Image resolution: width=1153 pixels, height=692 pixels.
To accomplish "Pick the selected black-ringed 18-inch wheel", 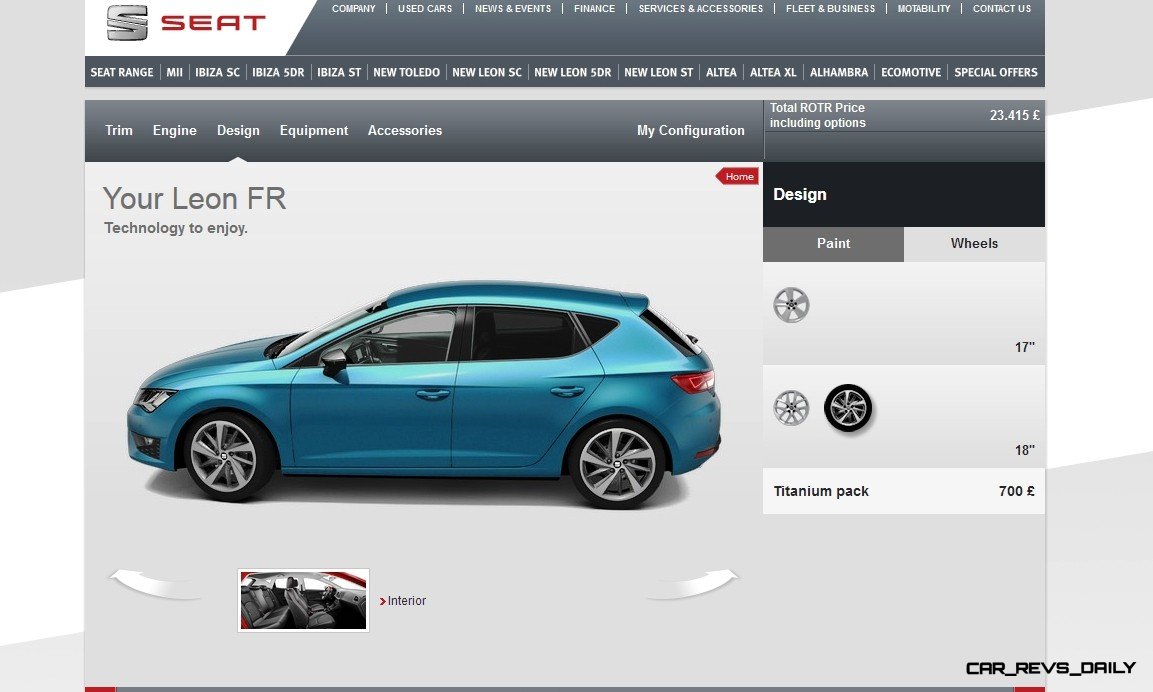I will pyautogui.click(x=848, y=407).
